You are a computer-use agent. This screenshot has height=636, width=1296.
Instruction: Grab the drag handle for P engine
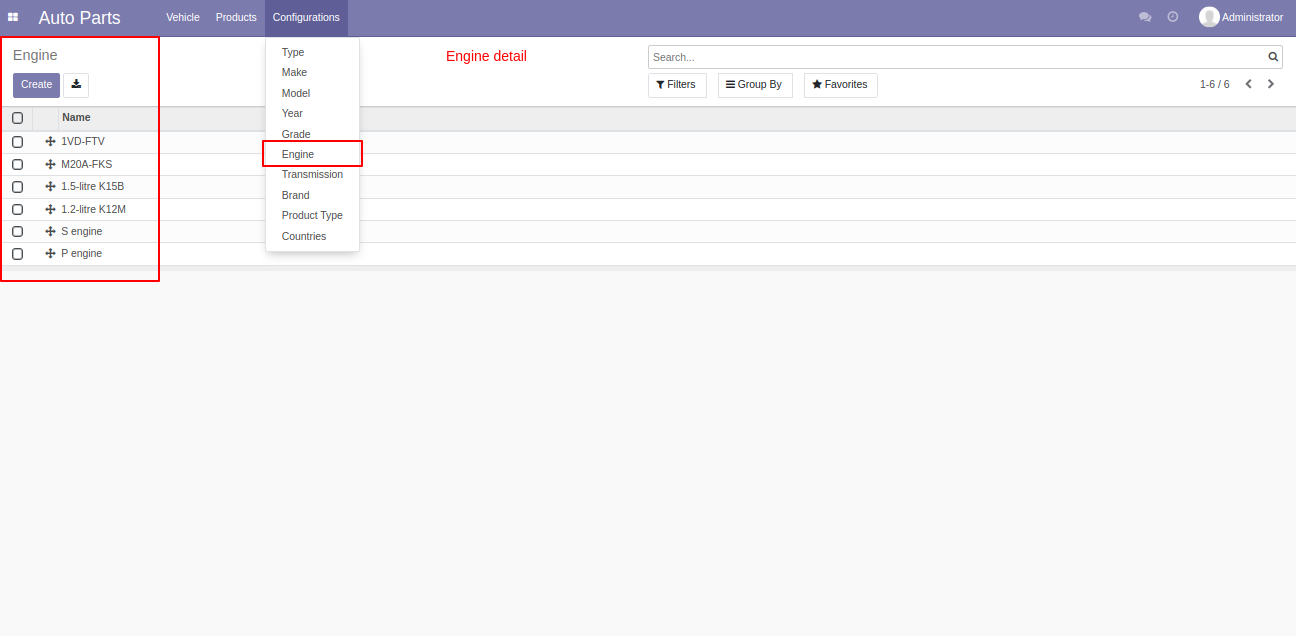pyautogui.click(x=50, y=254)
